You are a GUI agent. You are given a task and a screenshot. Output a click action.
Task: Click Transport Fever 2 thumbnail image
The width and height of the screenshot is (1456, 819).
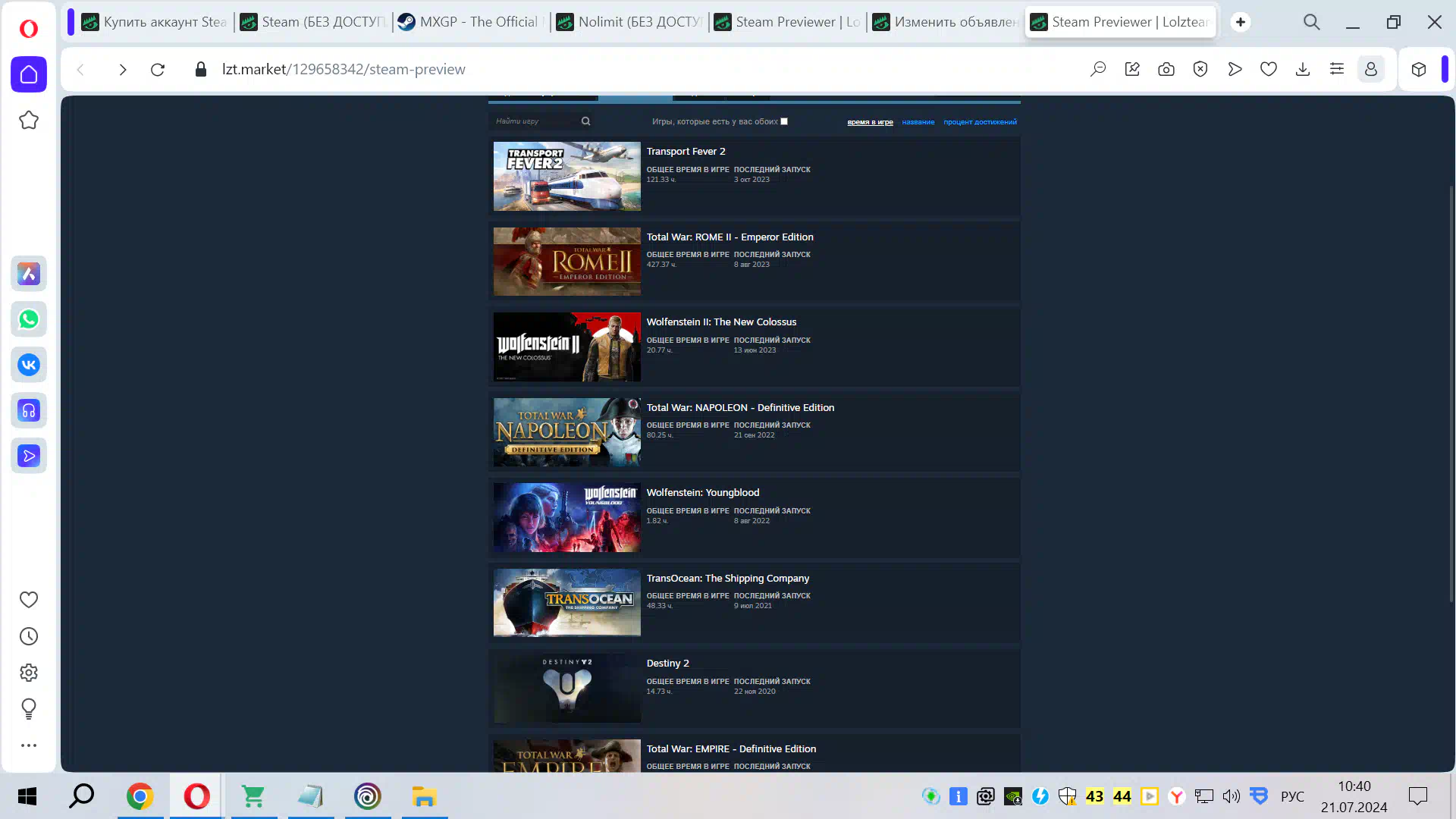tap(566, 176)
